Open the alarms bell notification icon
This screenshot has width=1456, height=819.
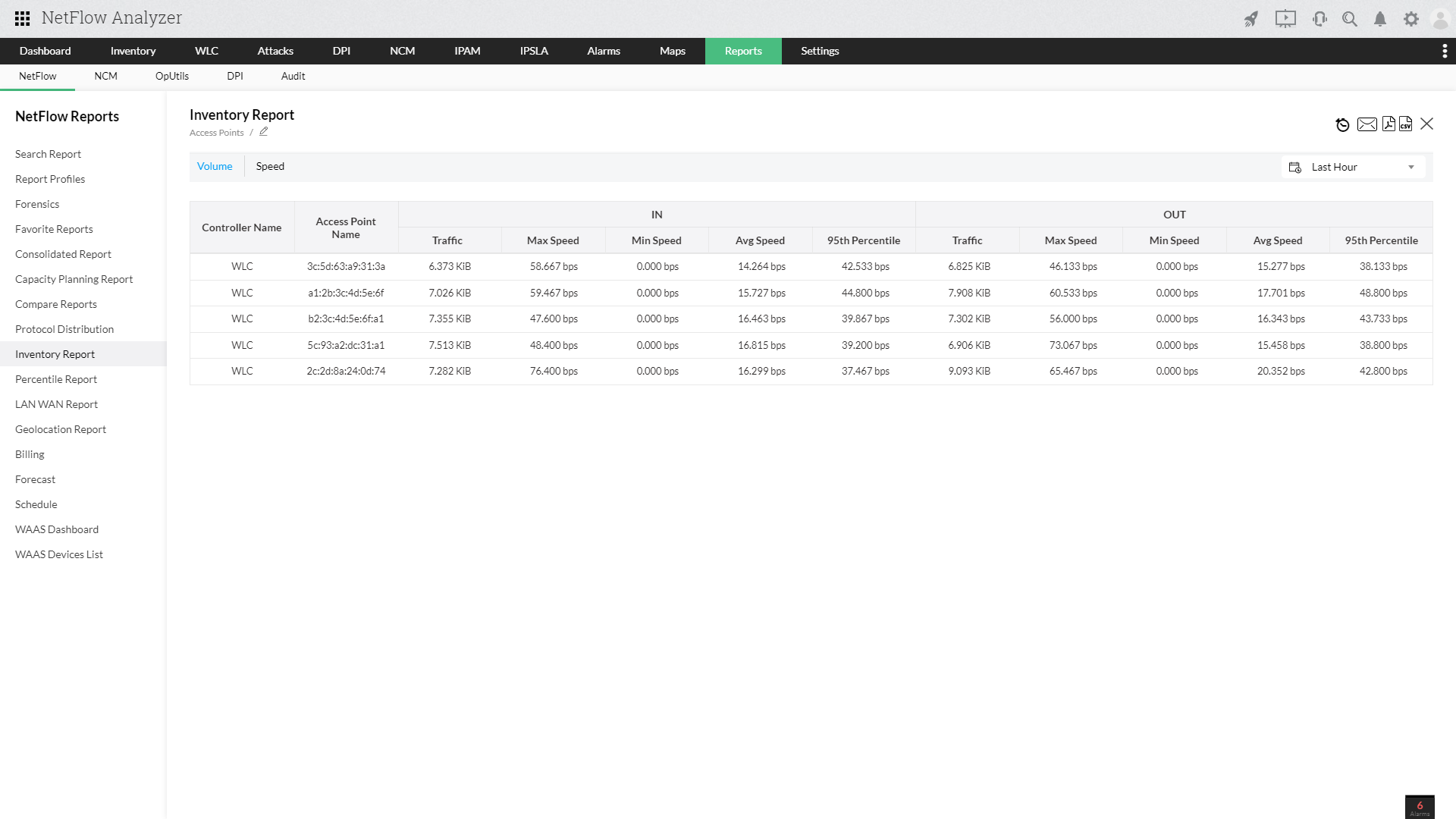pos(1380,19)
